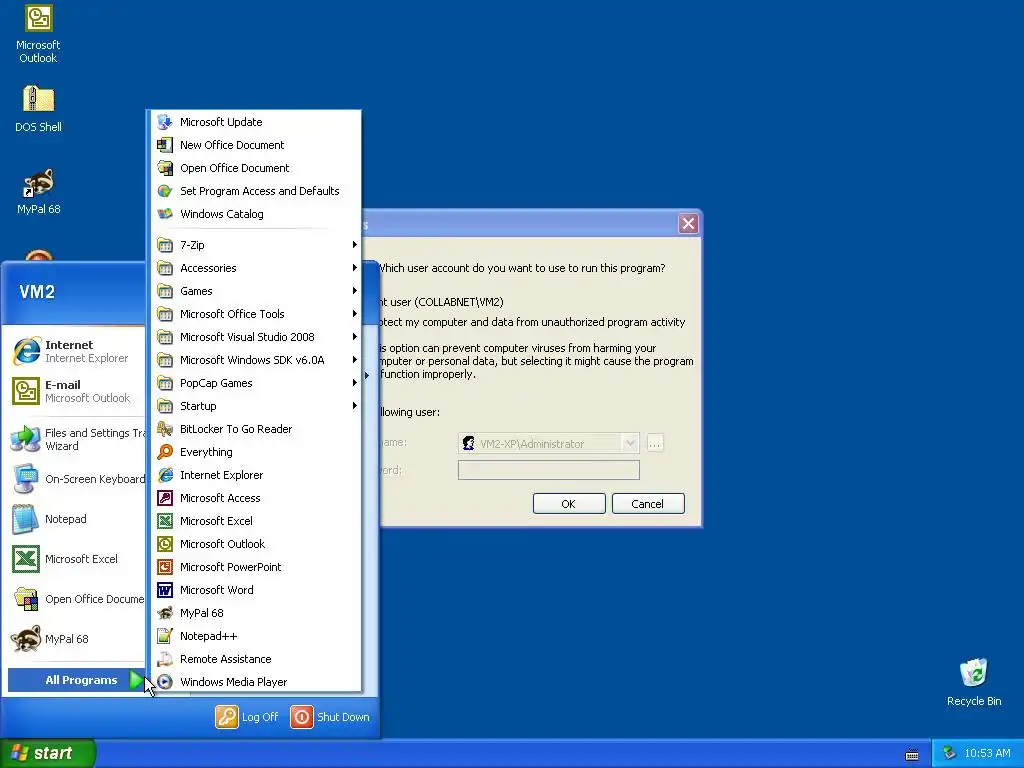Image resolution: width=1024 pixels, height=768 pixels.
Task: Click Internet Explorer icon in All Programs list
Action: click(x=165, y=475)
